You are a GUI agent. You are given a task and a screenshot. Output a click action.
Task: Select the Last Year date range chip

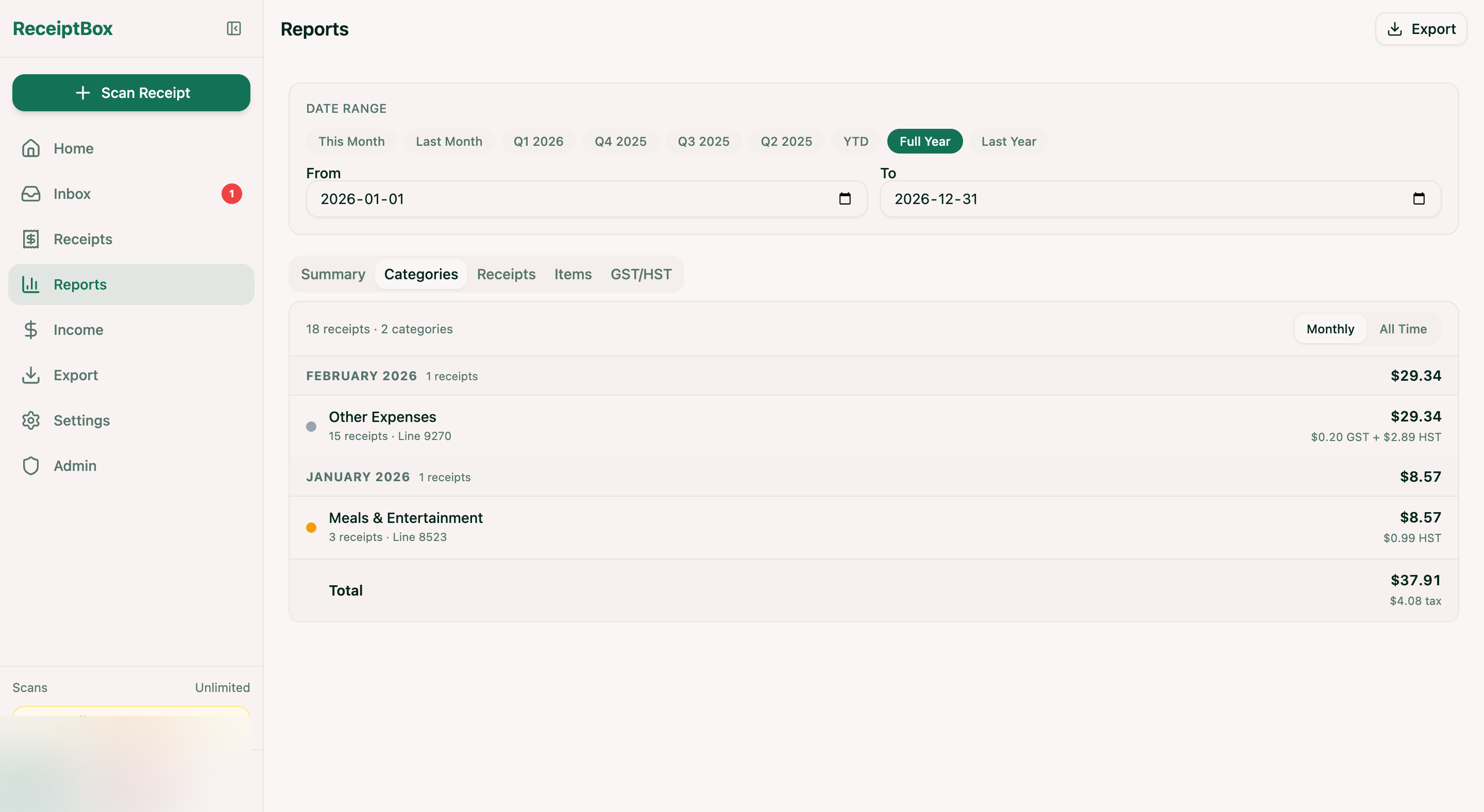(1008, 141)
